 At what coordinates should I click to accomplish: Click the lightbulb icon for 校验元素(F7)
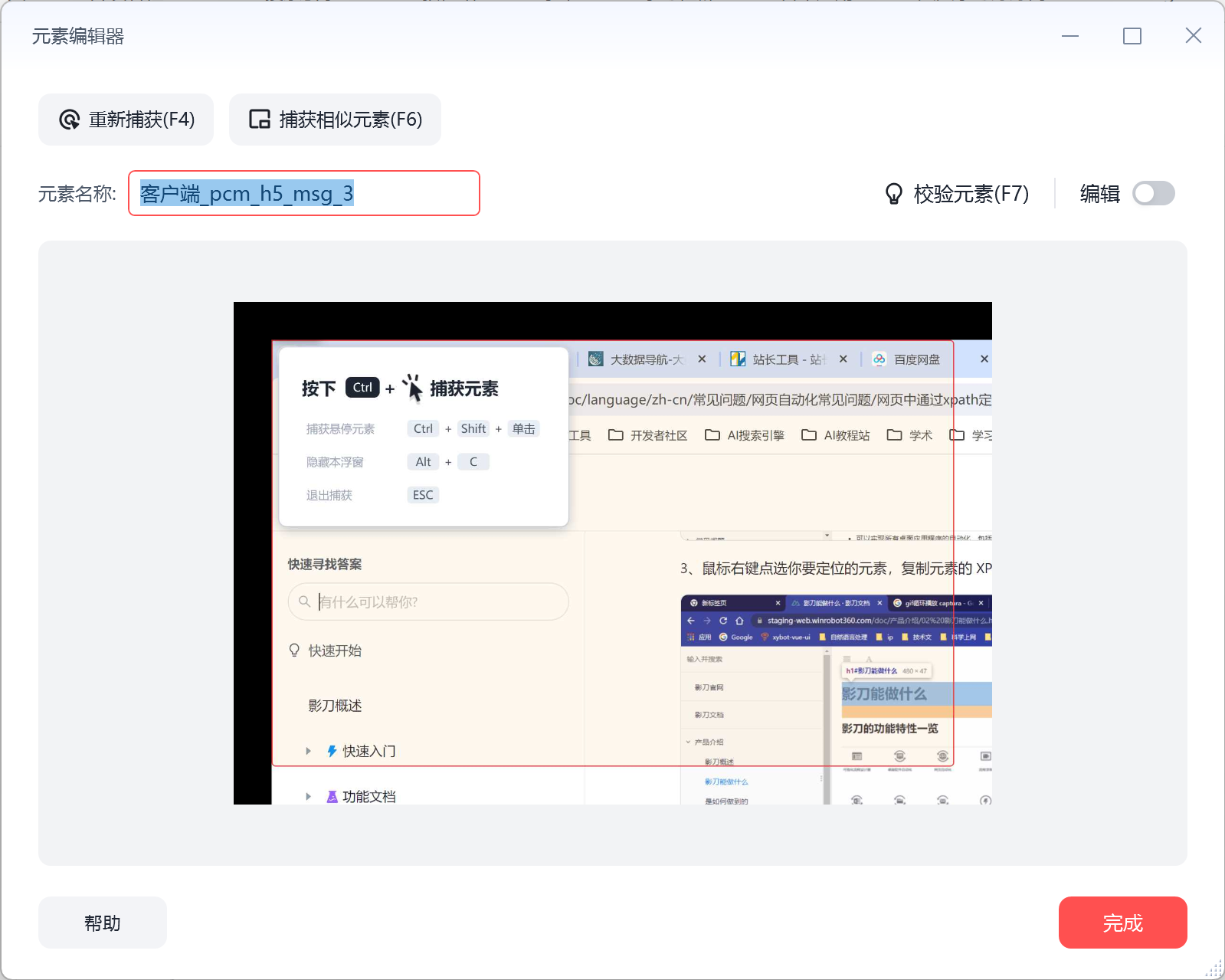893,194
